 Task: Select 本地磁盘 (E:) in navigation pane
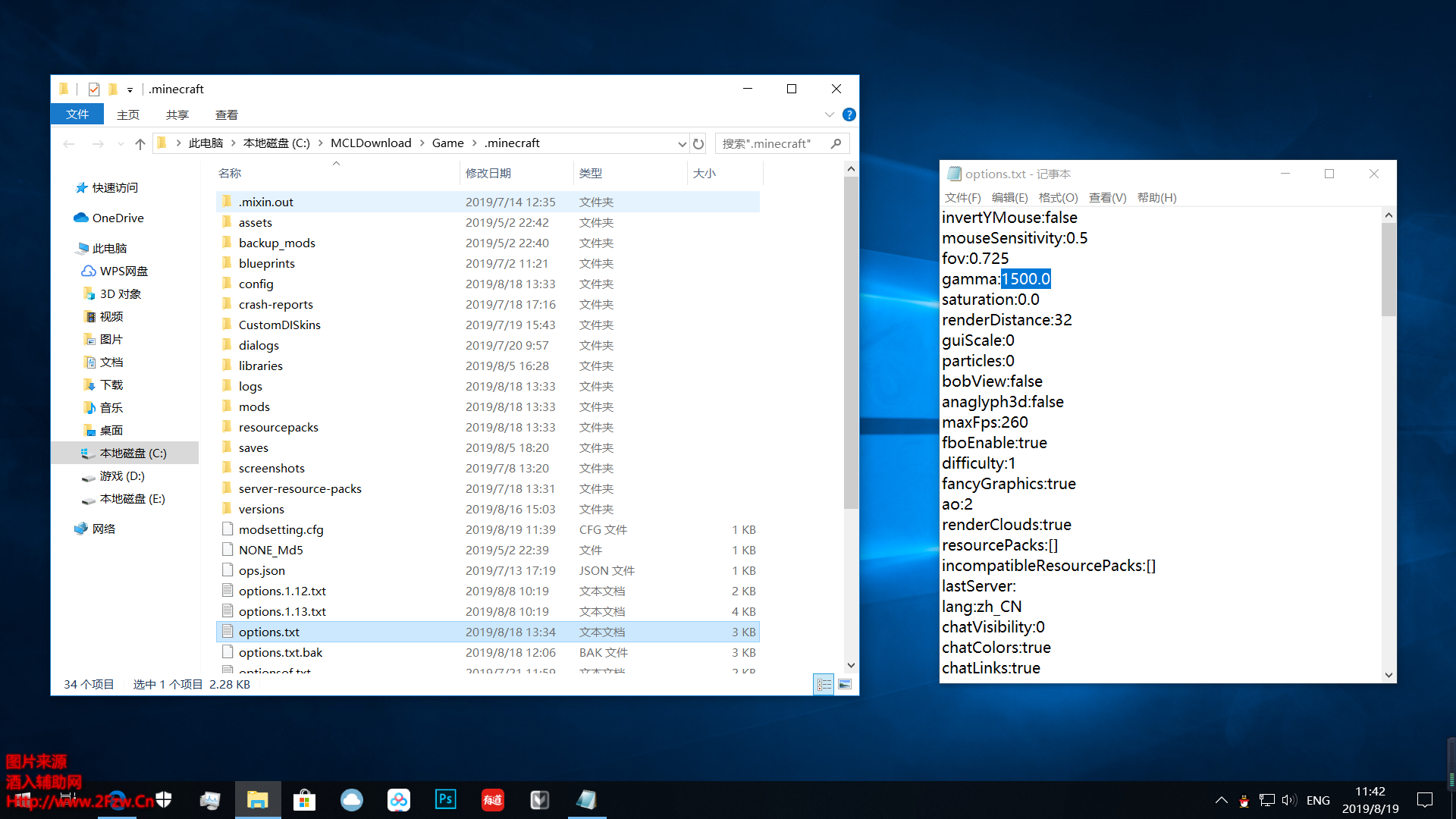tap(132, 498)
